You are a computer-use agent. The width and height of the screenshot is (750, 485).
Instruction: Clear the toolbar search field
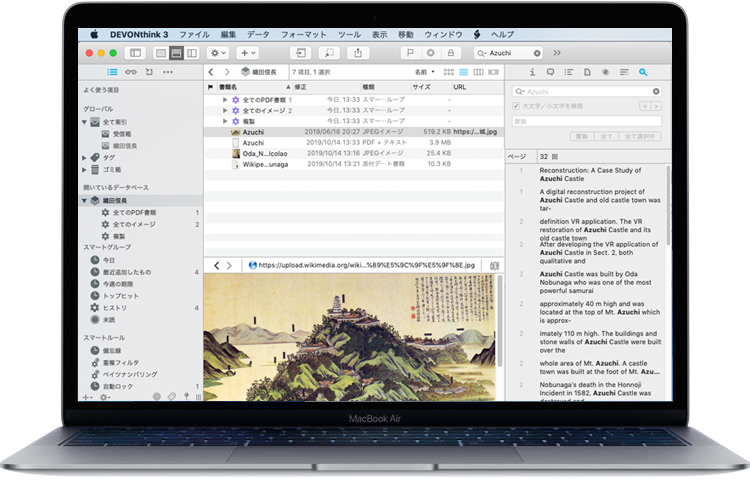pos(537,53)
